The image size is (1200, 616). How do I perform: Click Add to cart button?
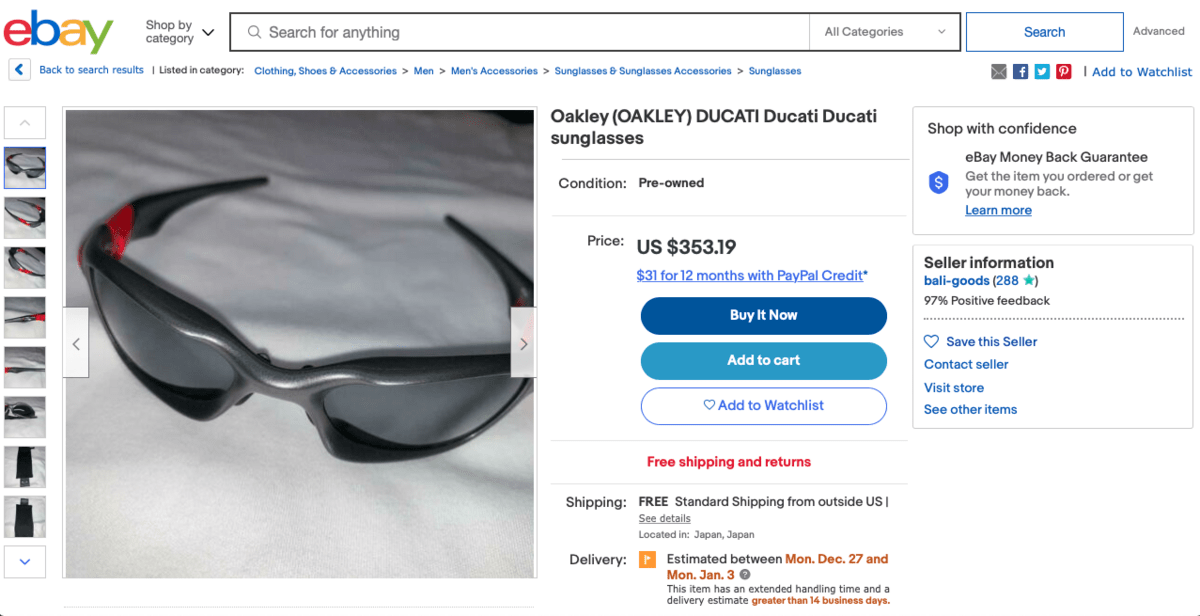point(763,361)
